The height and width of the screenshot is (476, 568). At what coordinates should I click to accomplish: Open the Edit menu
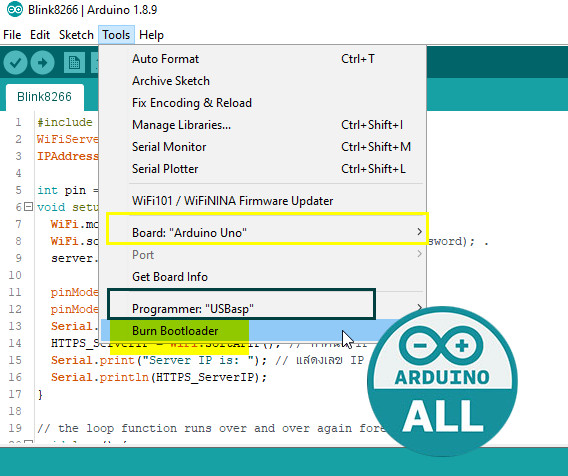coord(40,35)
